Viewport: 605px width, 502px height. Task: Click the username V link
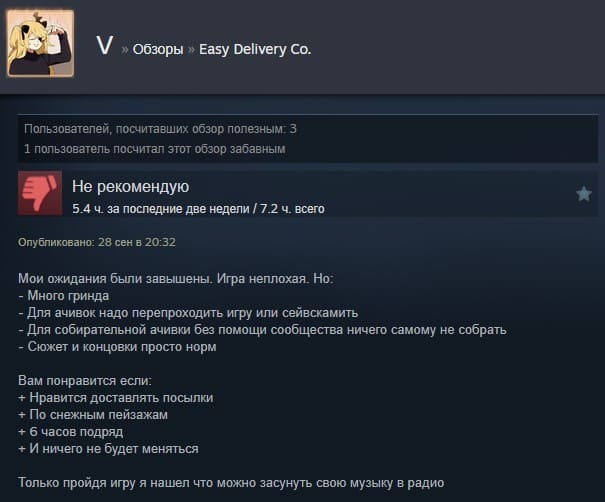click(x=104, y=46)
